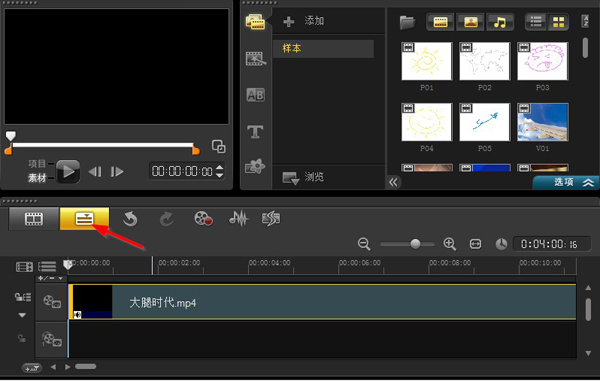The width and height of the screenshot is (600, 381).
Task: Click the 浏览 browse button
Action: [303, 177]
